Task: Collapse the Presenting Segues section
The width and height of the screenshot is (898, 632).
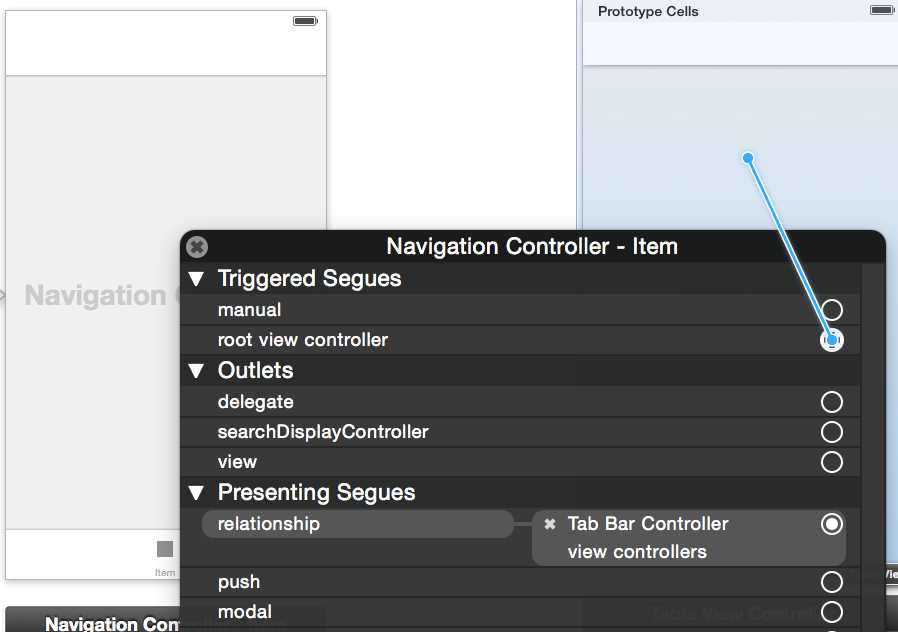Action: coord(196,493)
